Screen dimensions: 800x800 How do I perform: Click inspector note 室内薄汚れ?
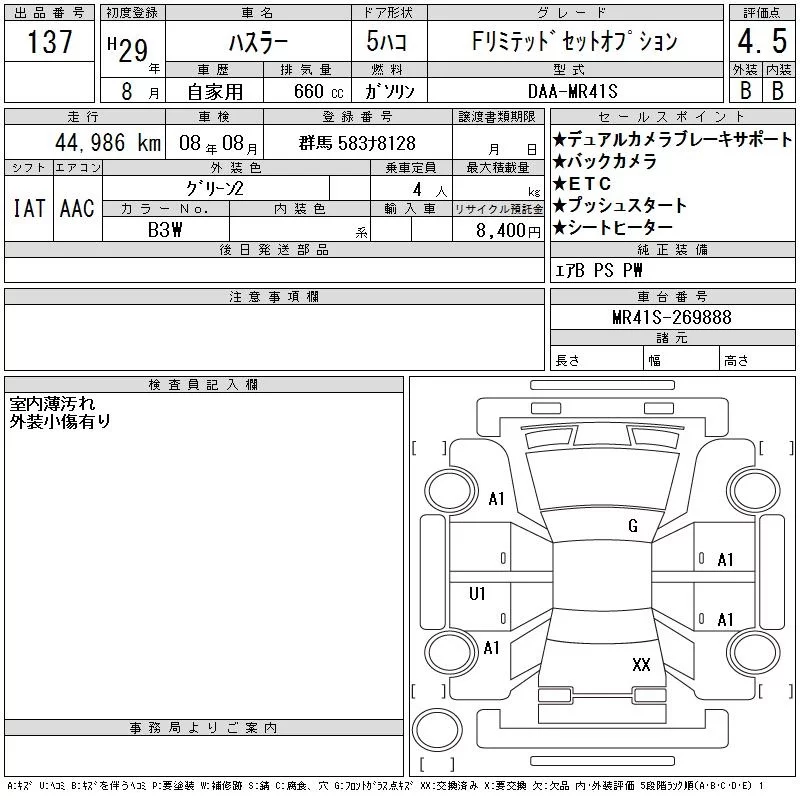coord(52,404)
